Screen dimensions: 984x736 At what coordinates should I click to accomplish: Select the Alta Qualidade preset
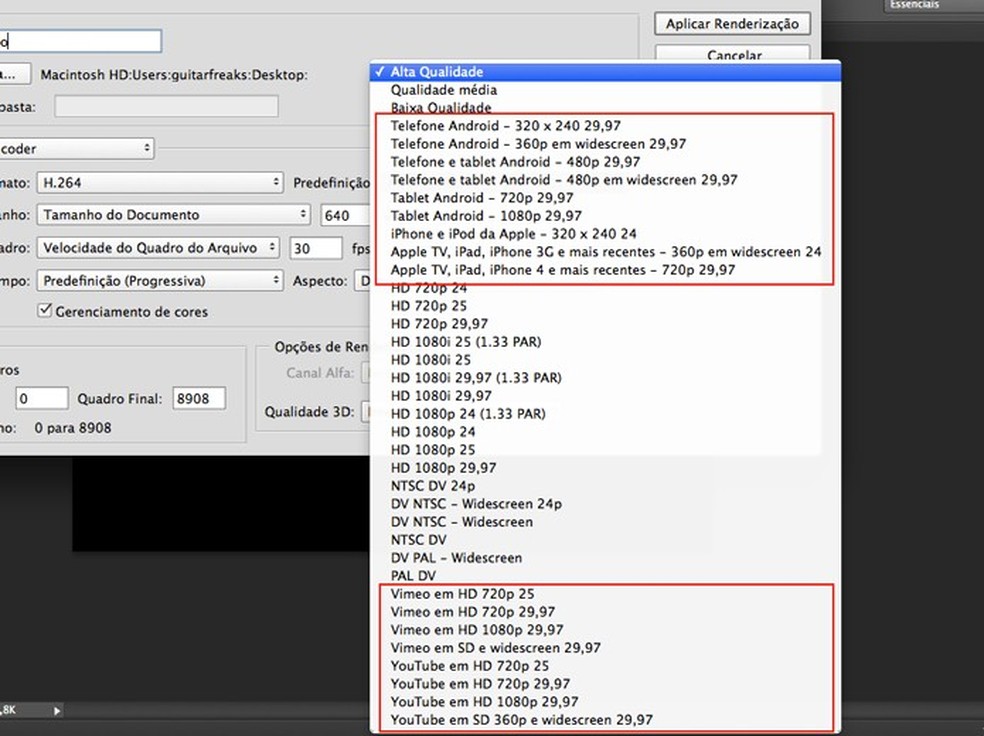(x=437, y=72)
